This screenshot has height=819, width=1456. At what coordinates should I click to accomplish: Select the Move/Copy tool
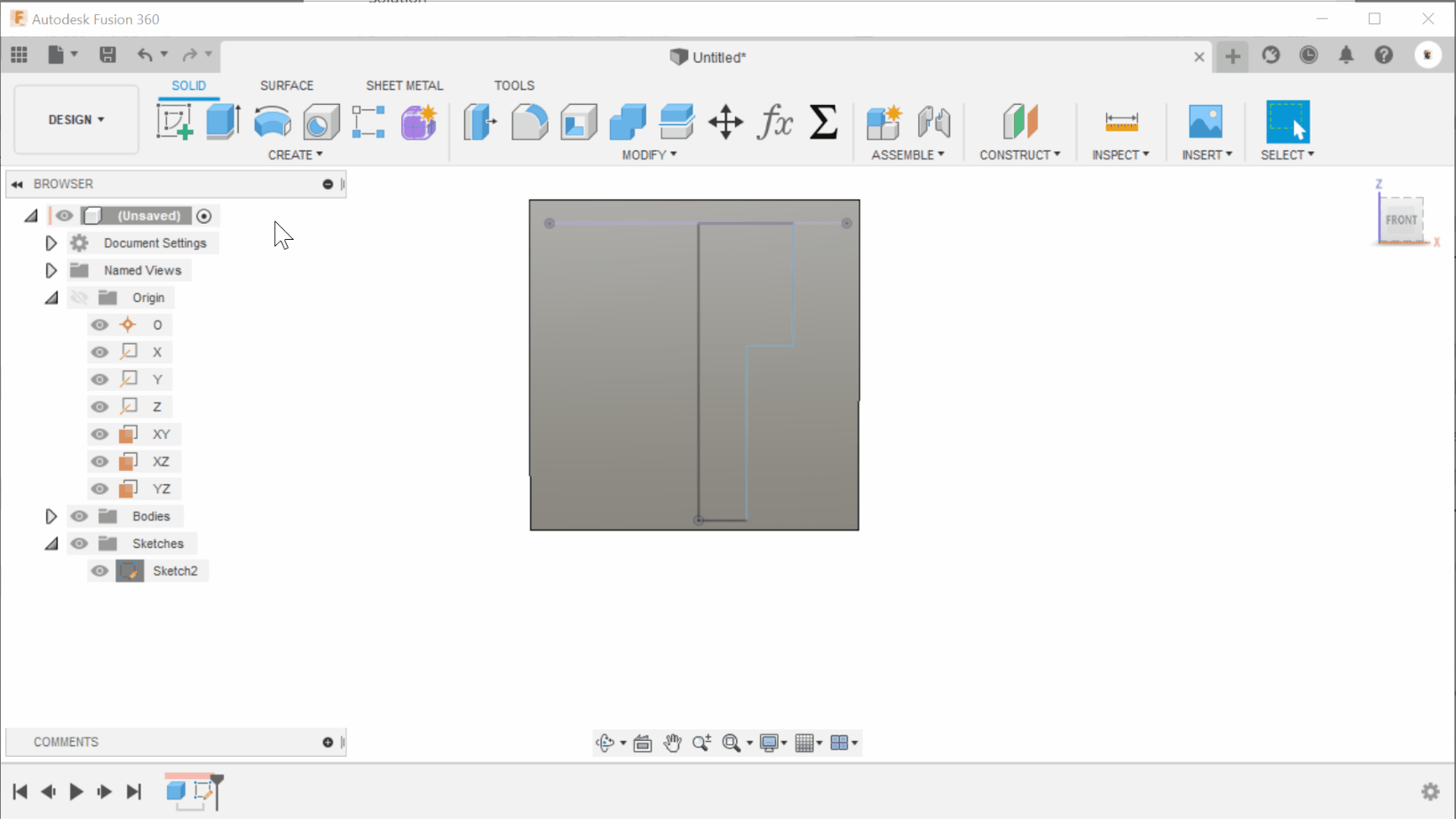pos(725,122)
